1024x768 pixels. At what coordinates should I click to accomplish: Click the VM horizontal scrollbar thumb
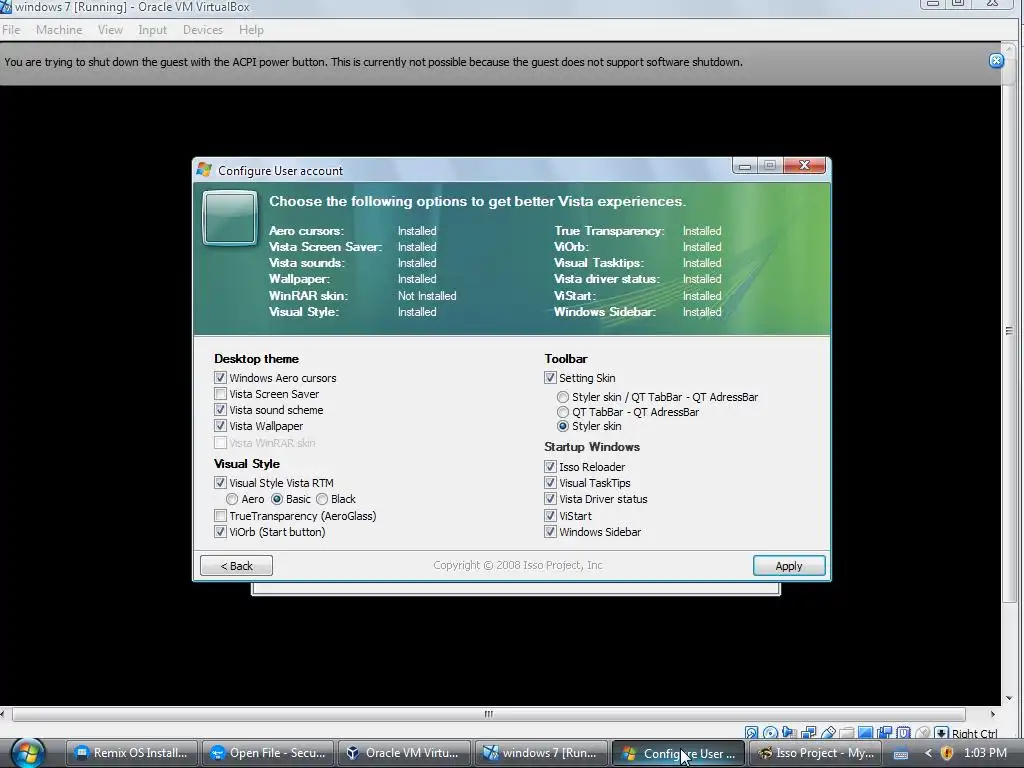click(488, 714)
